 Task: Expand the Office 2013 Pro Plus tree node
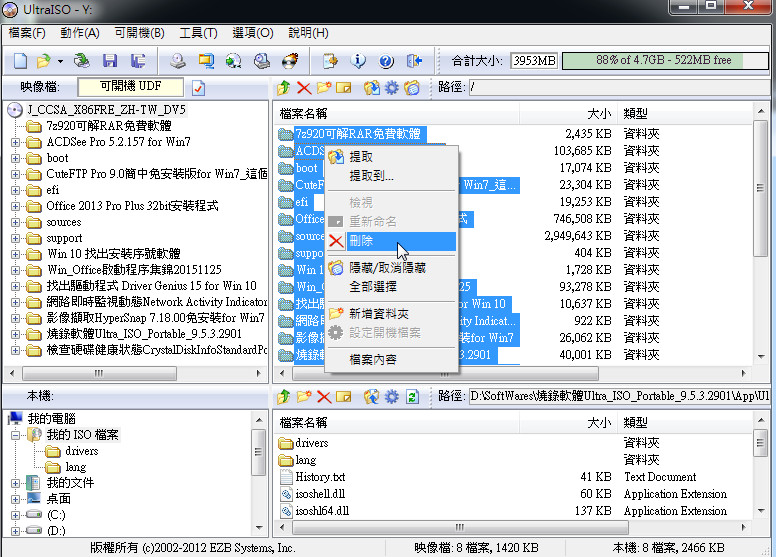click(x=15, y=206)
